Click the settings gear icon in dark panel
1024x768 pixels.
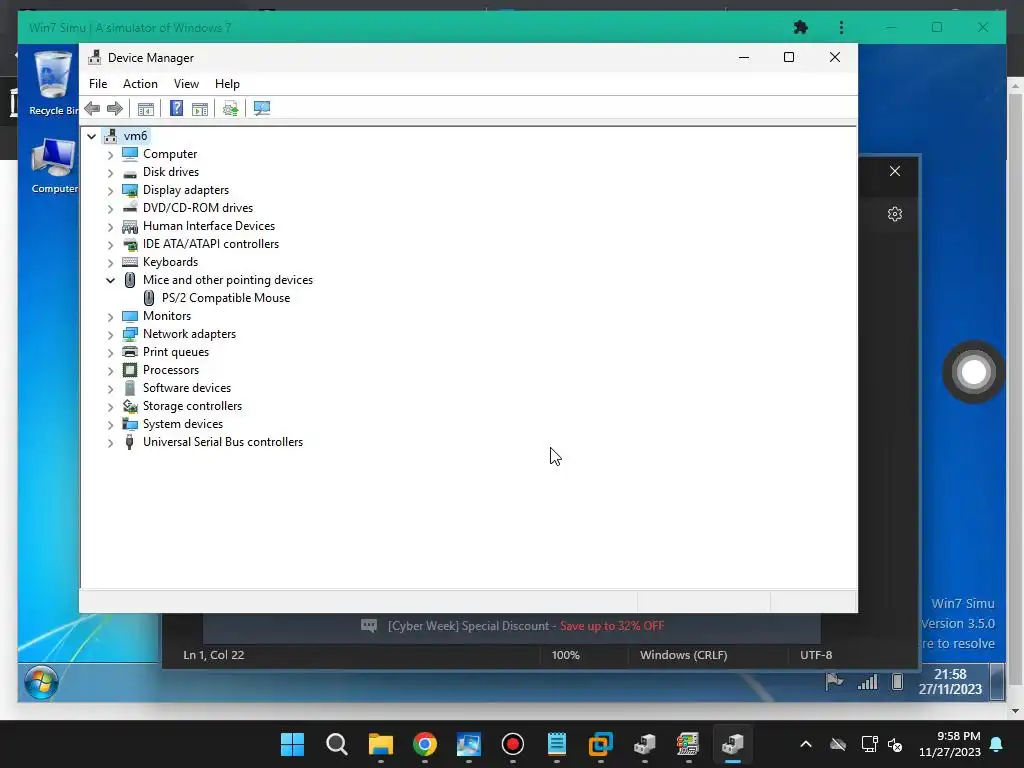click(895, 214)
